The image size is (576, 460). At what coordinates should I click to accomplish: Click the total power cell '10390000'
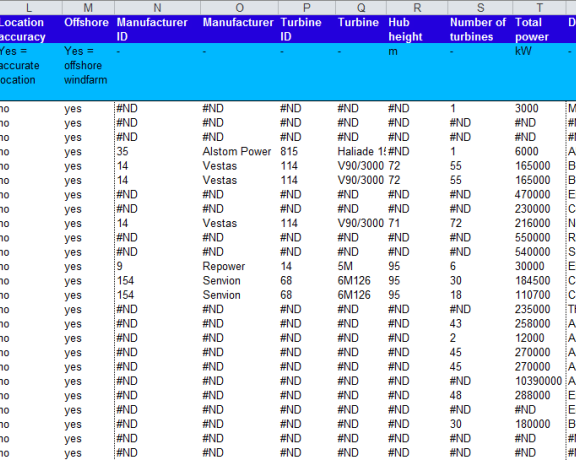tap(539, 381)
